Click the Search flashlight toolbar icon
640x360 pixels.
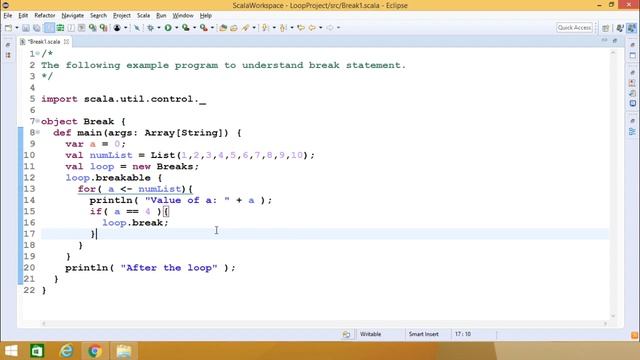point(246,28)
